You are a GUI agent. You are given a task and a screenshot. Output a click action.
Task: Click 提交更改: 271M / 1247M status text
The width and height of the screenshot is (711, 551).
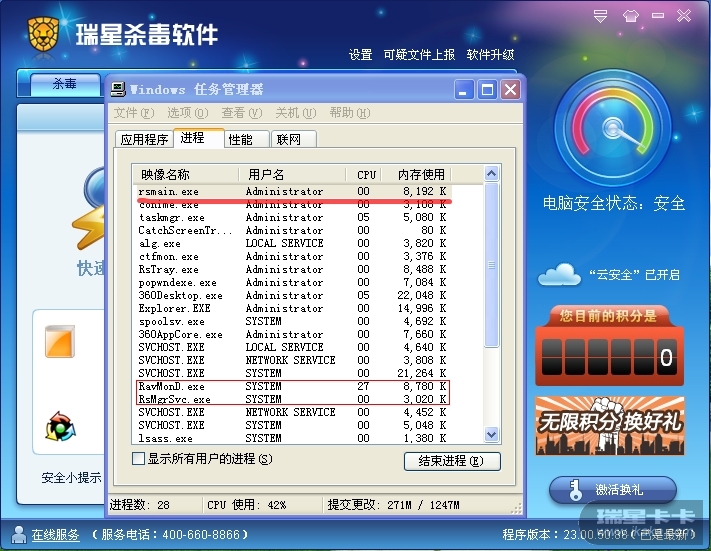click(394, 505)
